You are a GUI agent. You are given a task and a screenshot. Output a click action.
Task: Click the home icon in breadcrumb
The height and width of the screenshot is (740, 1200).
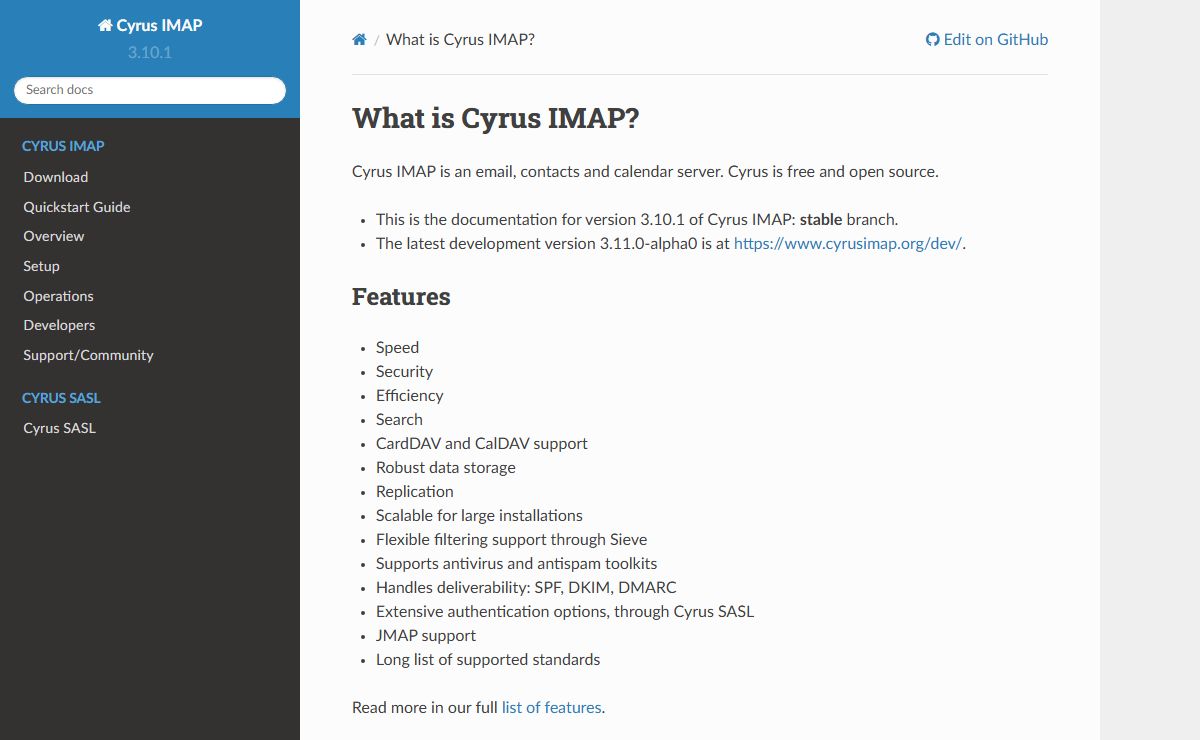click(x=359, y=40)
